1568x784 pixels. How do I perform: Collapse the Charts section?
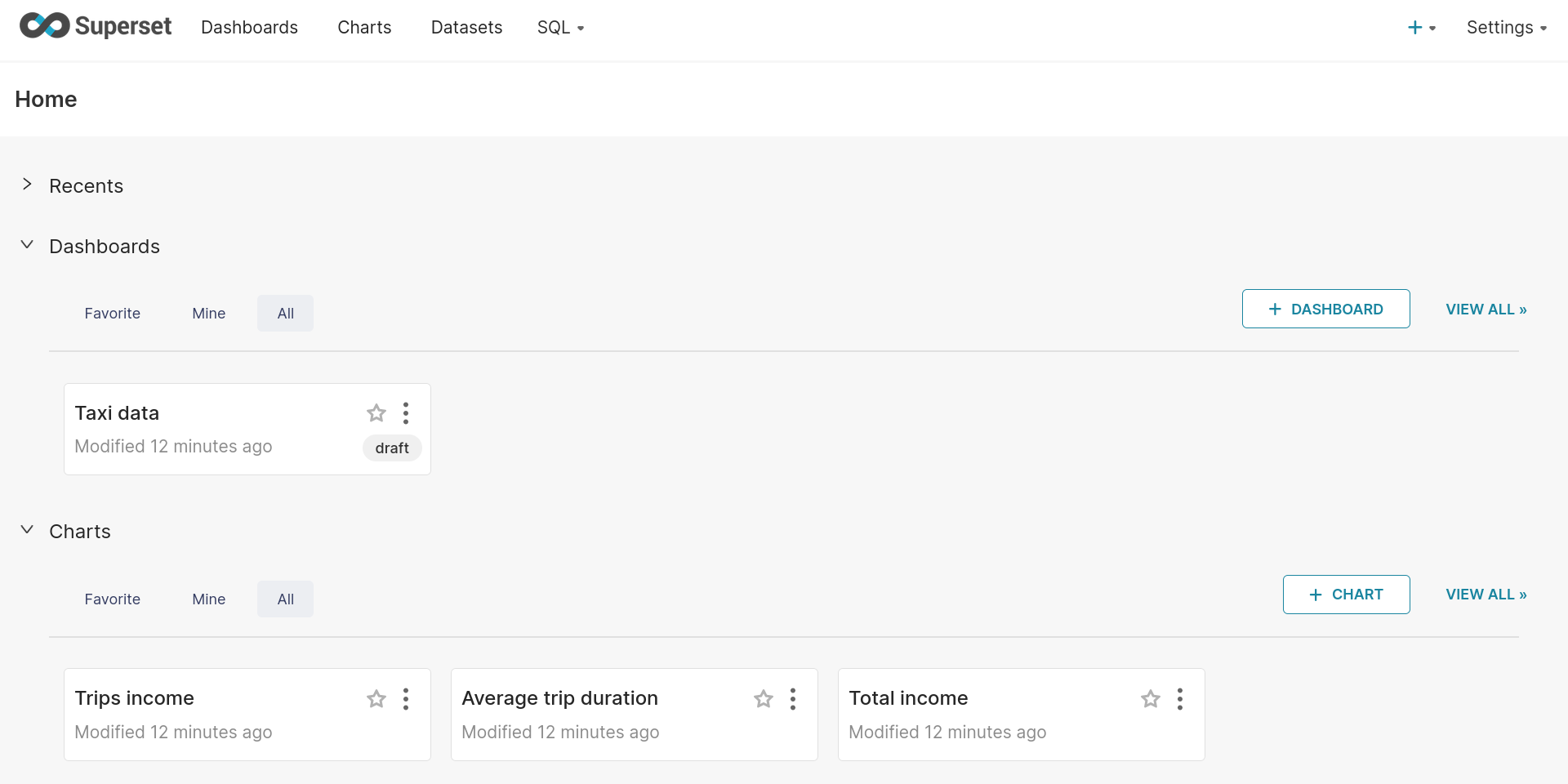28,530
